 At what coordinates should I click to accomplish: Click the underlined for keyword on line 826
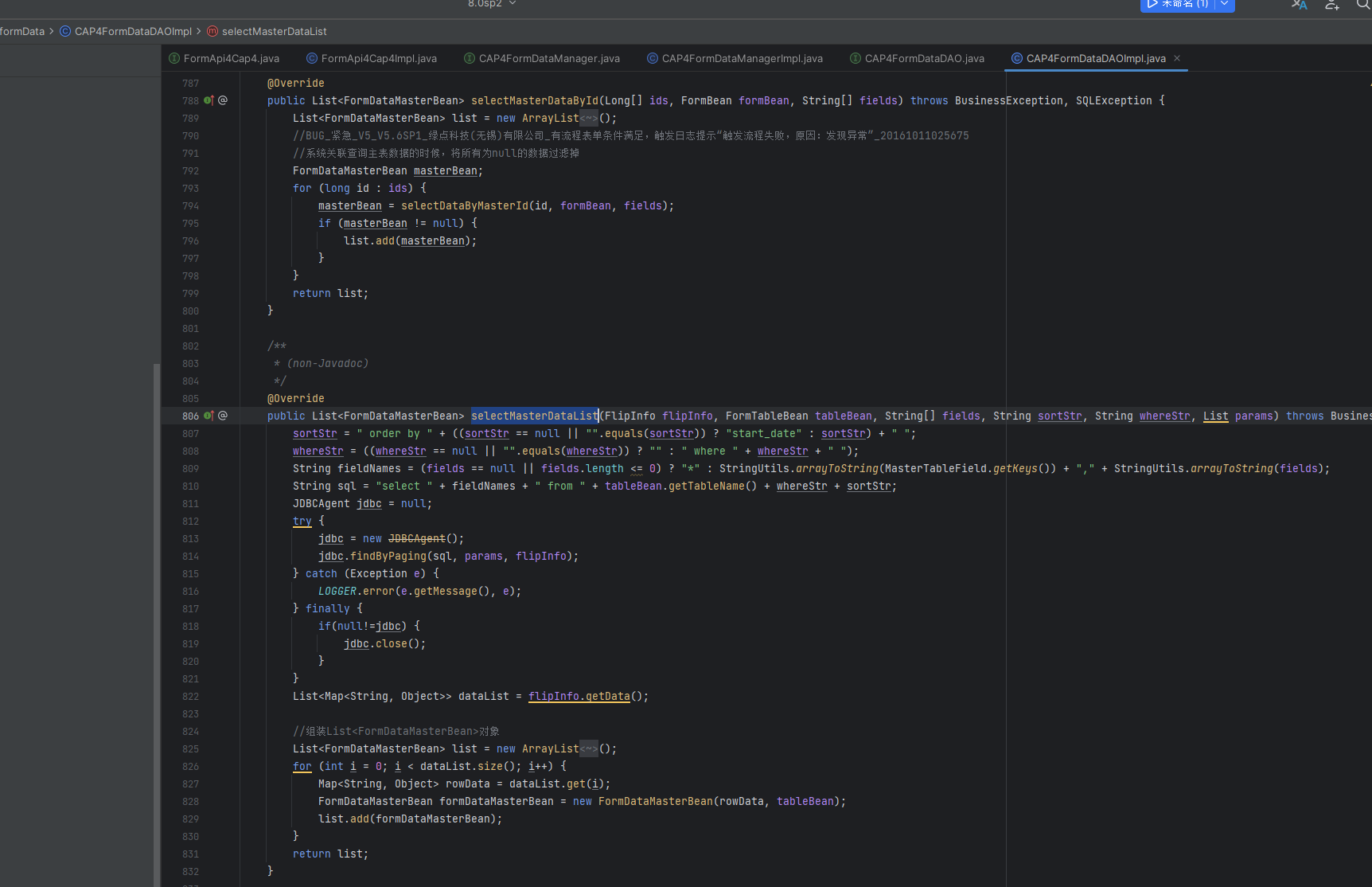[x=302, y=766]
